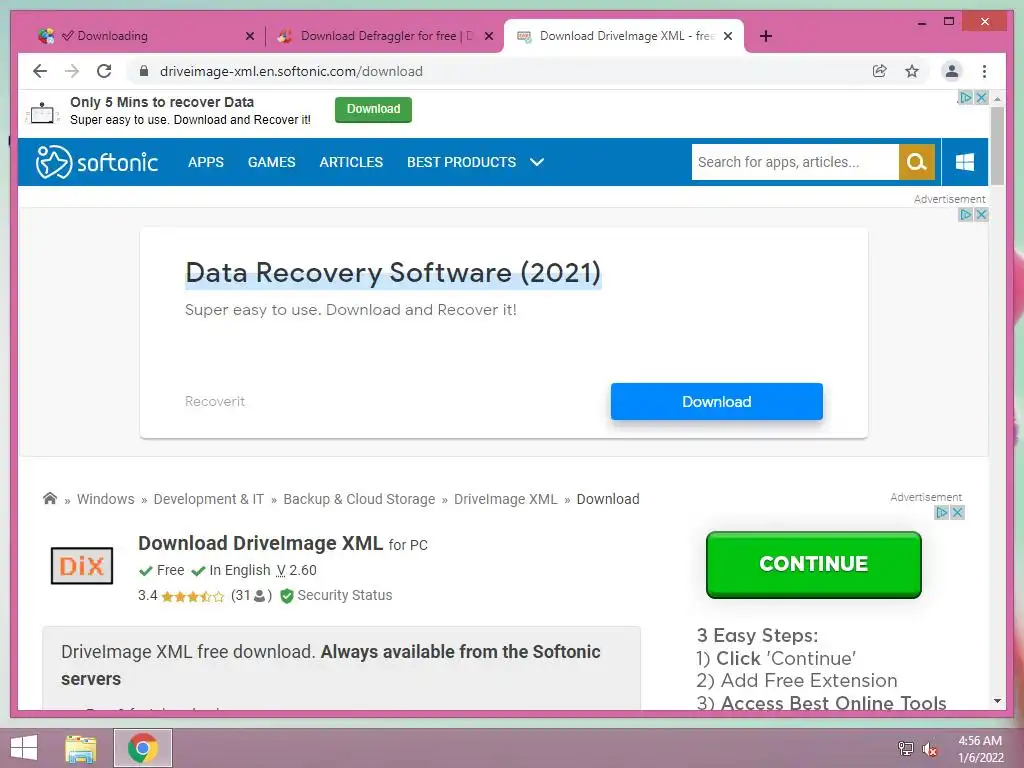Click the padlock site info icon
The image size is (1024, 768).
(x=144, y=71)
